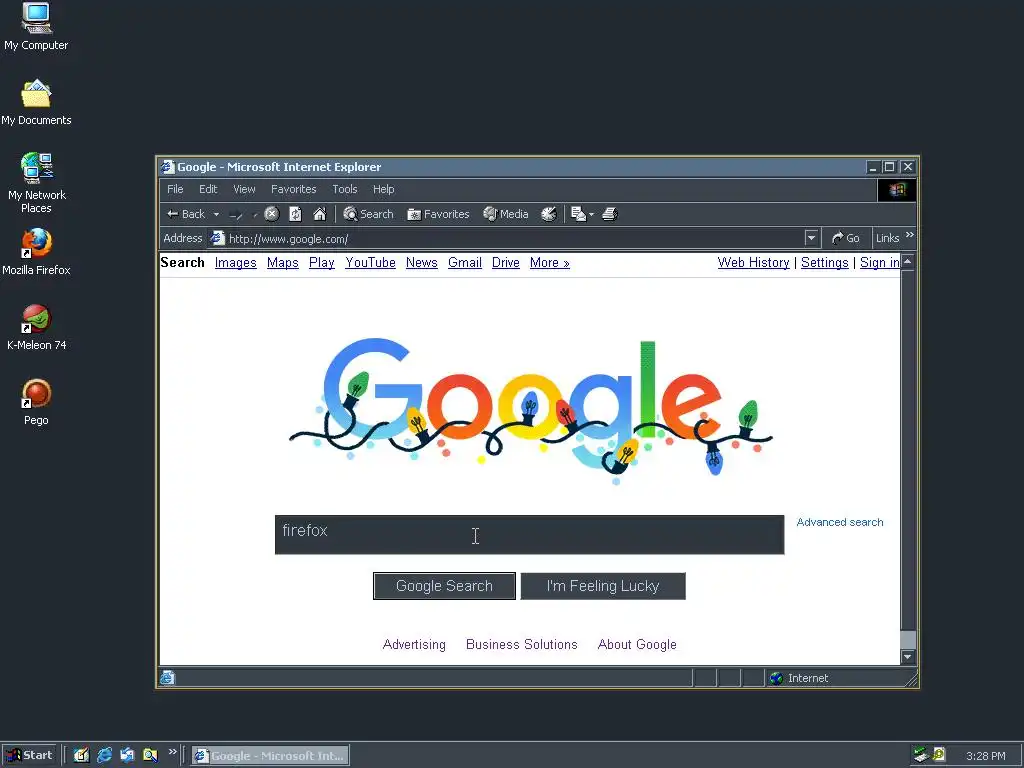This screenshot has width=1024, height=768.
Task: Click the search box containing firefox
Action: pyautogui.click(x=530, y=535)
